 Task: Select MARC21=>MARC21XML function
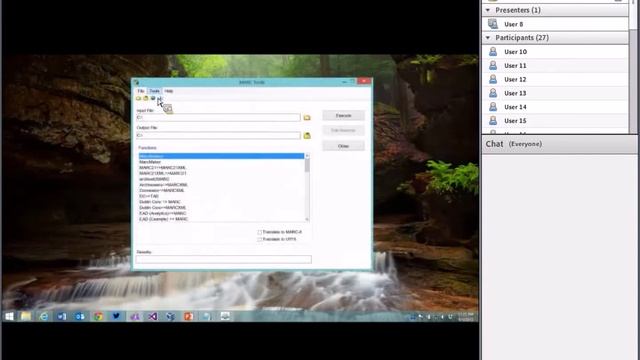(x=162, y=168)
